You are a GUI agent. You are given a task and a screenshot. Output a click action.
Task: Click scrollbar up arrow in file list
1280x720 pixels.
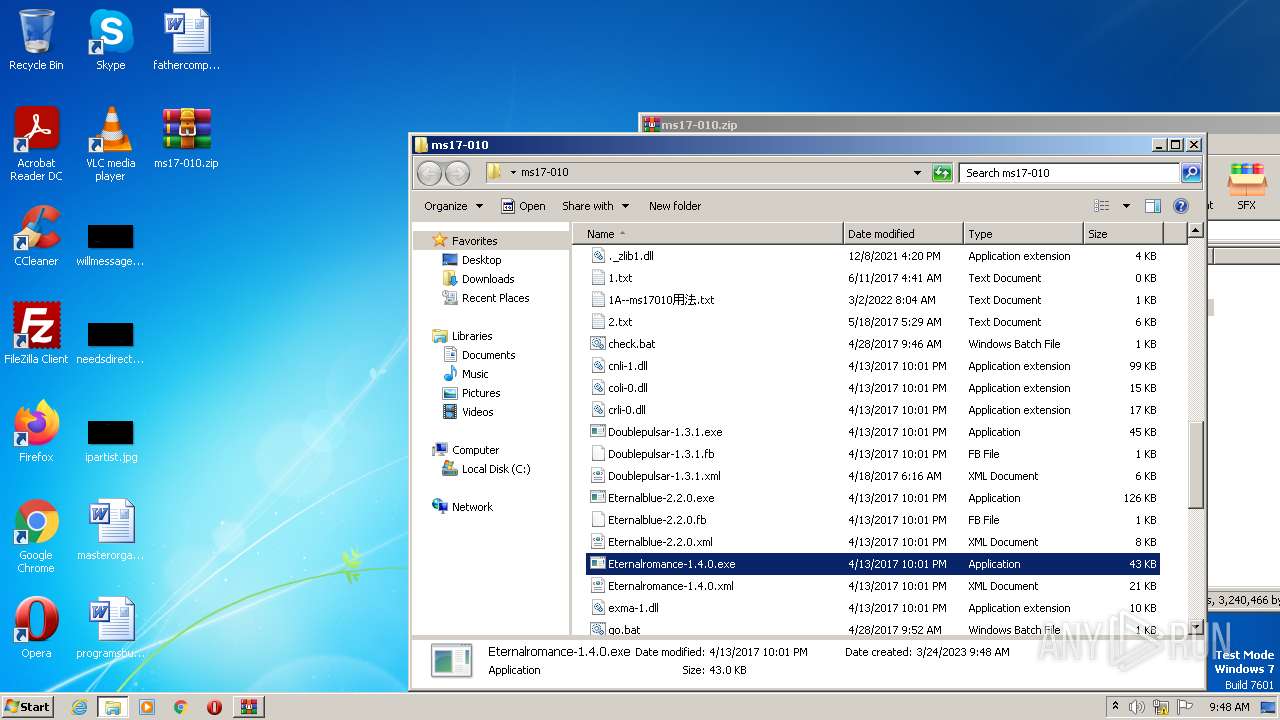point(1195,231)
